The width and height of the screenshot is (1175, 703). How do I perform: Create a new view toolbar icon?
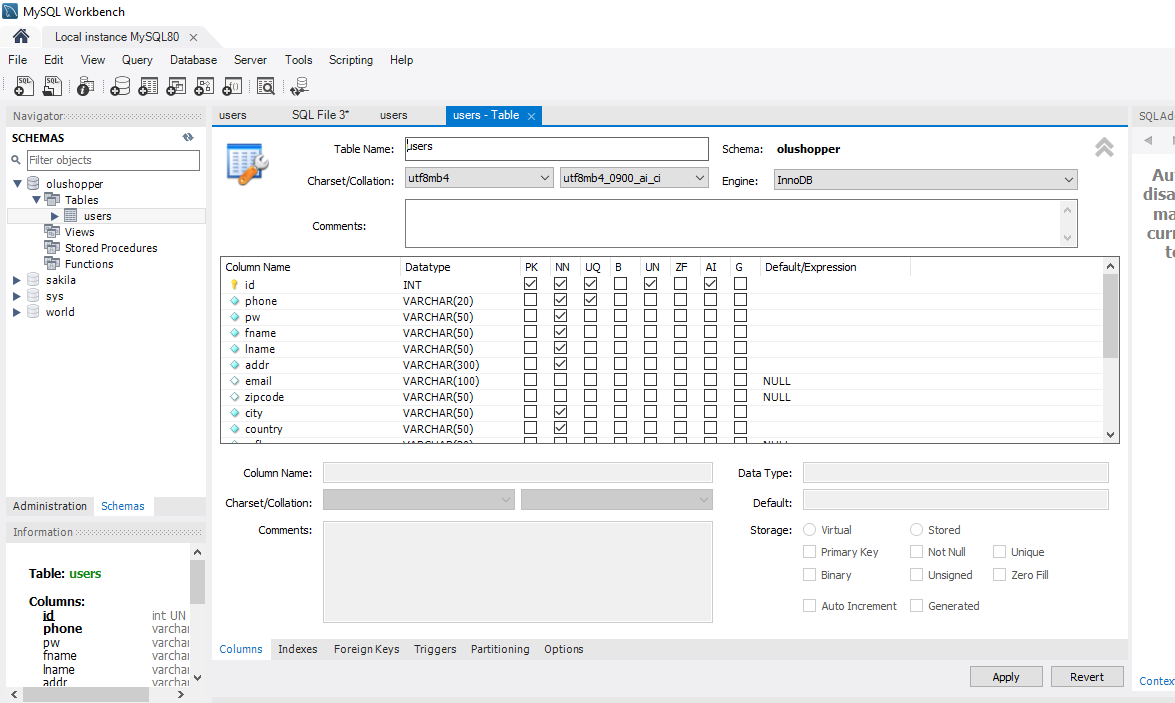[176, 86]
